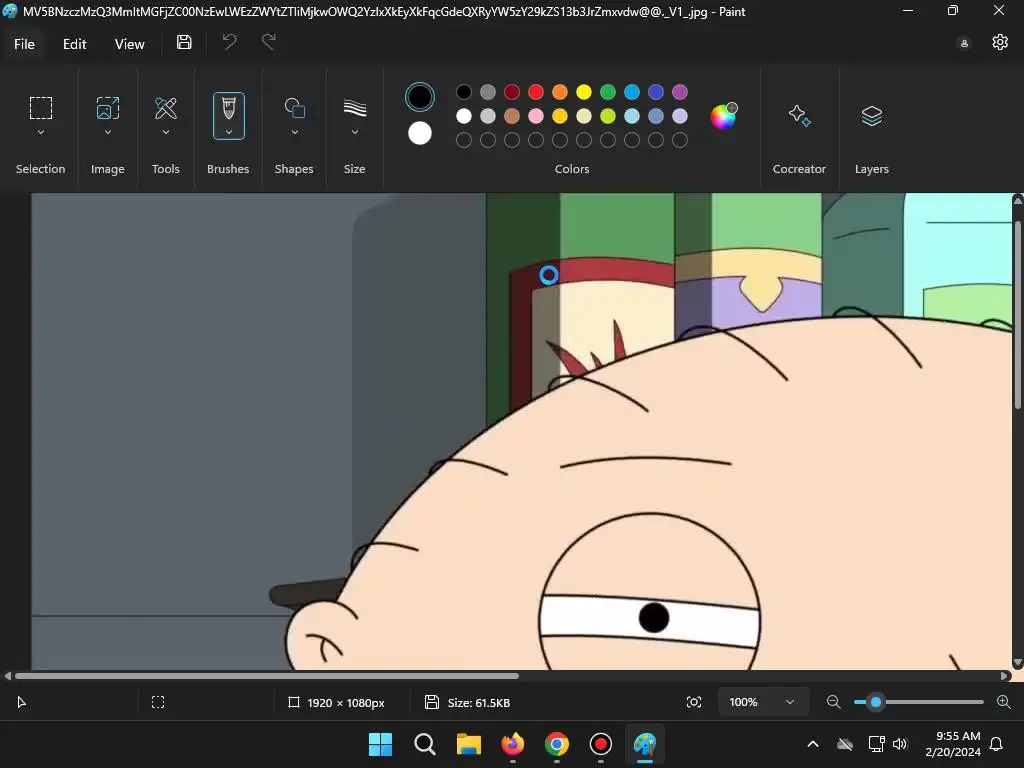1024x768 pixels.
Task: Open the notifications bell
Action: (x=996, y=744)
